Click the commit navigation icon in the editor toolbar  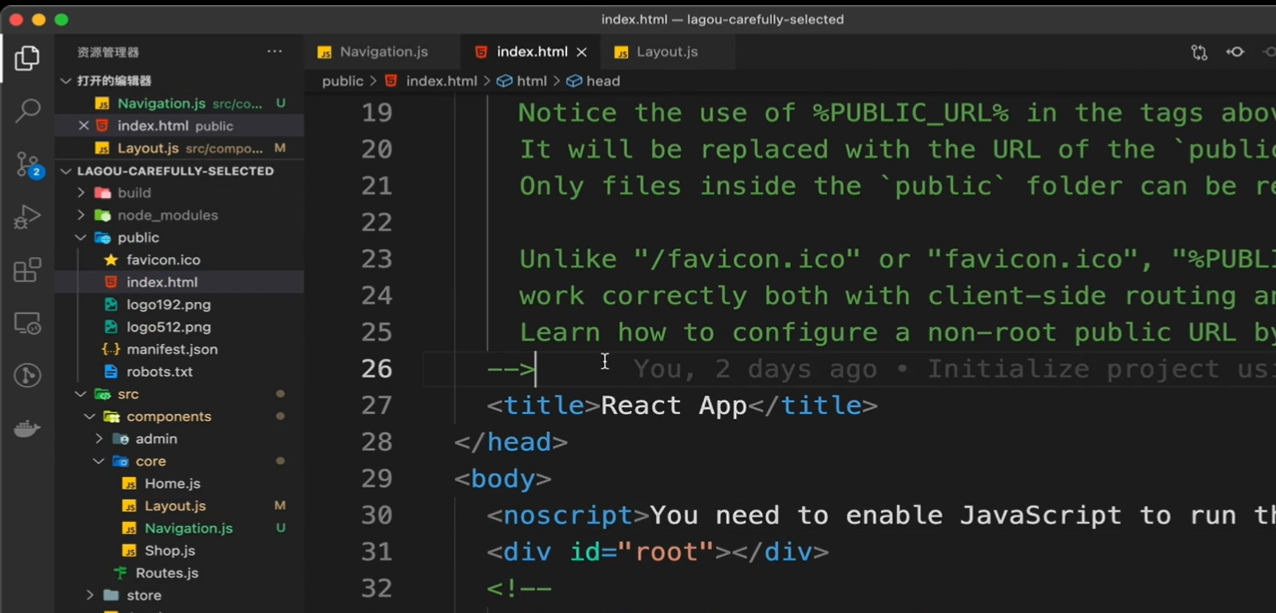pos(1235,52)
